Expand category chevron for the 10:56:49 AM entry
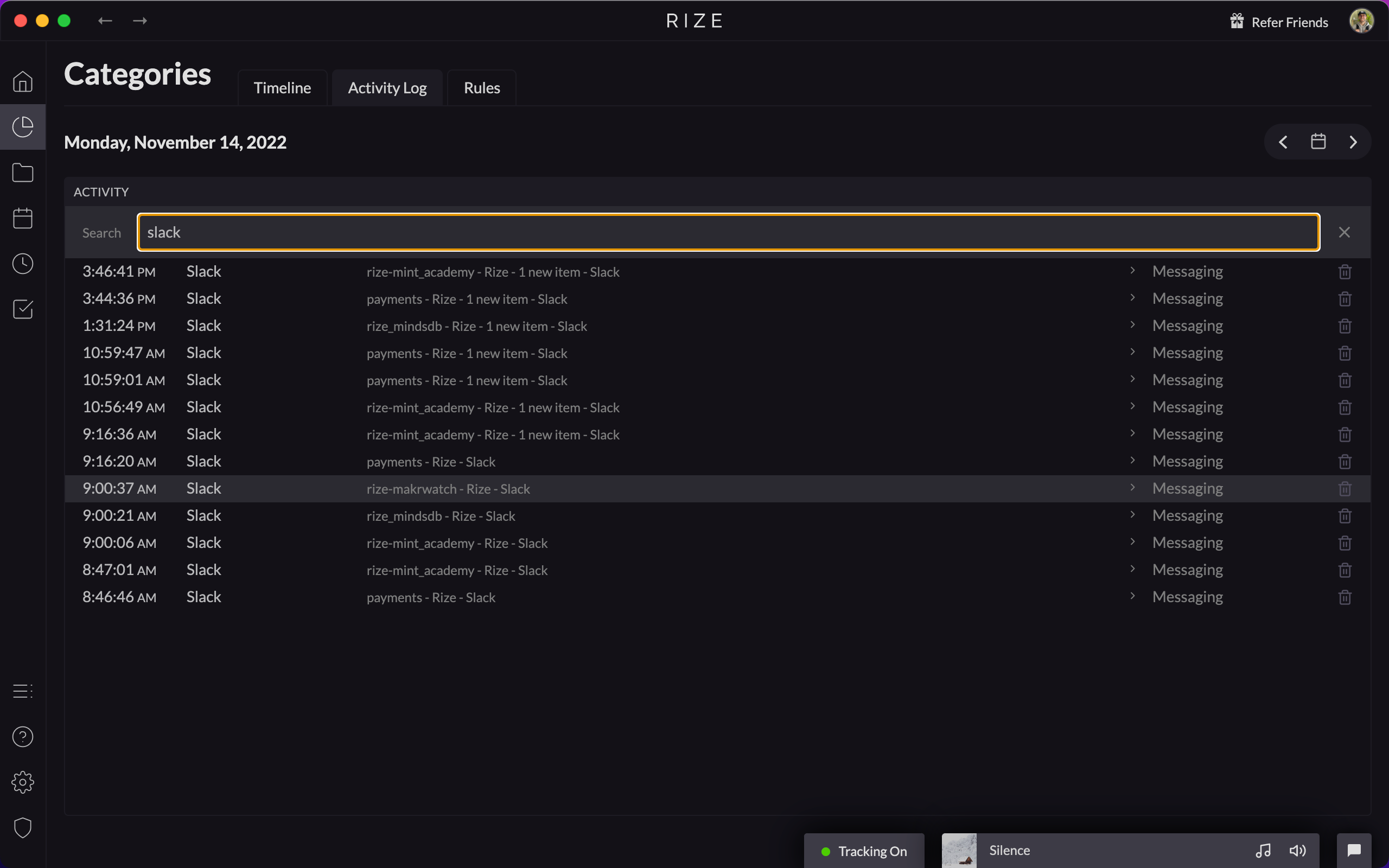1389x868 pixels. (x=1132, y=406)
